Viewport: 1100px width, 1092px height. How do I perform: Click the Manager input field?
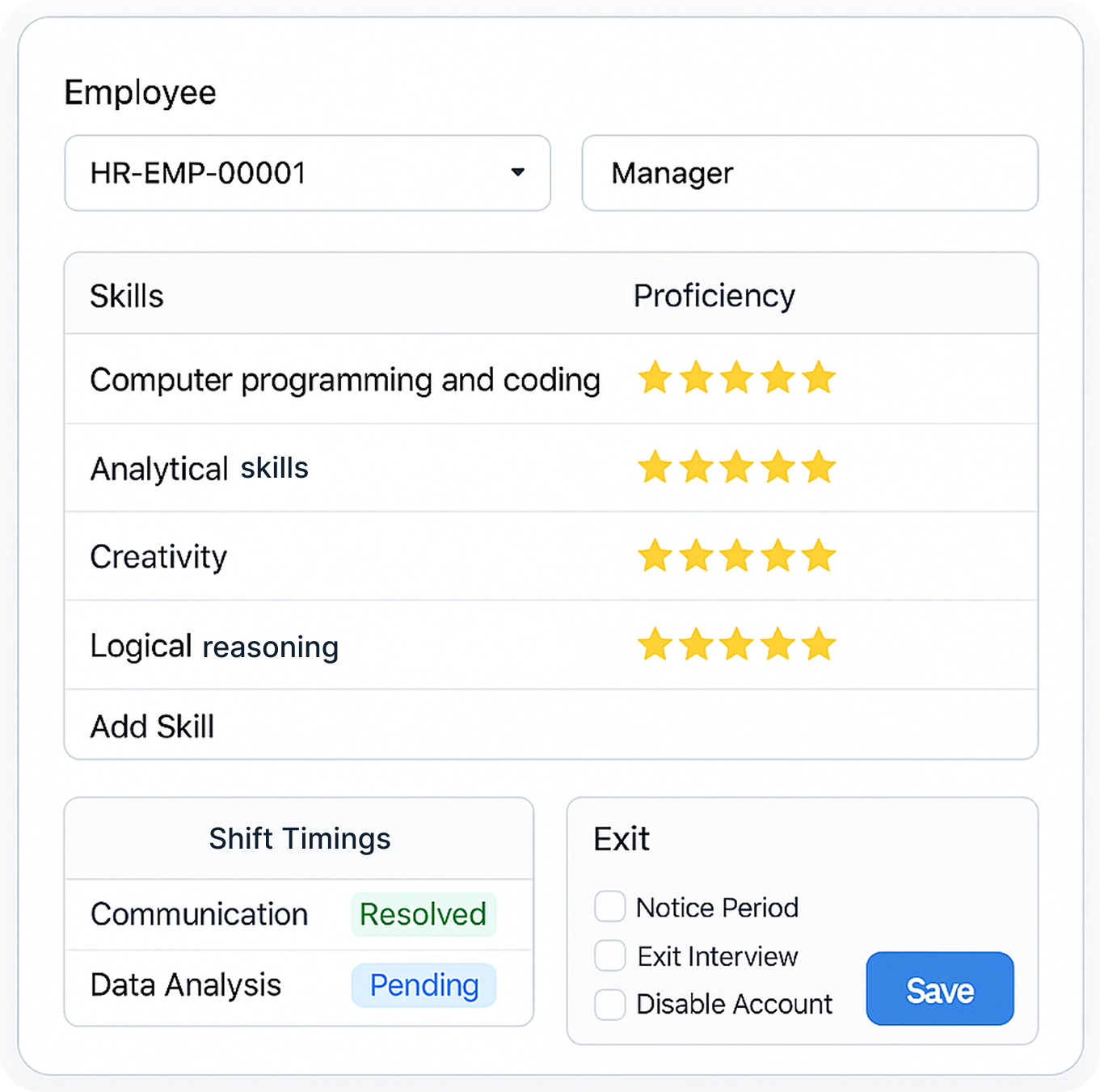(809, 173)
